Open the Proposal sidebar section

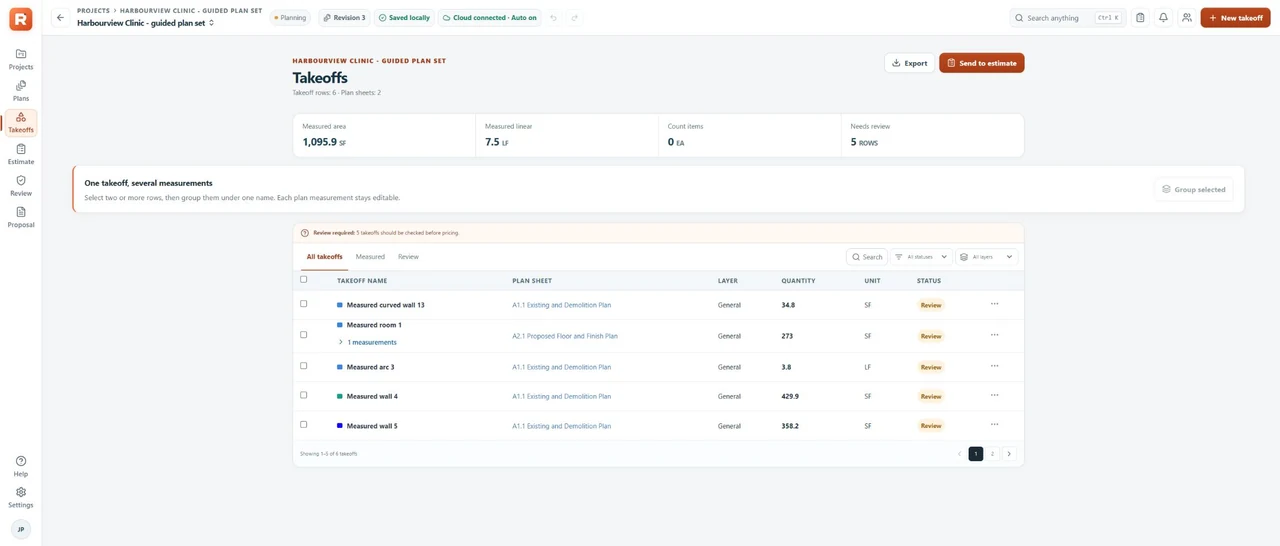(x=21, y=217)
